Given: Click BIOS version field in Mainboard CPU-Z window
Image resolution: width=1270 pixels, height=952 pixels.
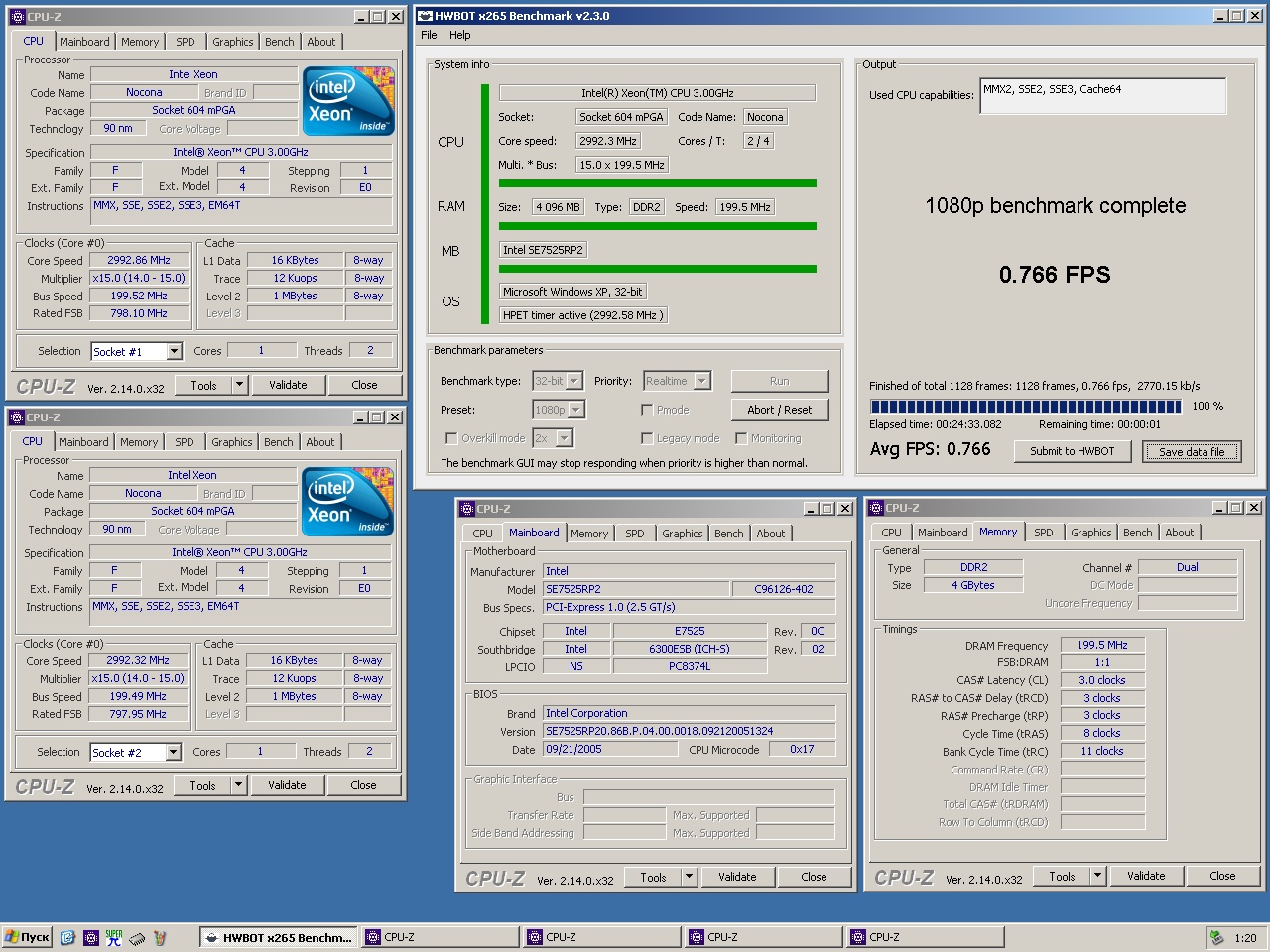Looking at the screenshot, I should tap(689, 731).
